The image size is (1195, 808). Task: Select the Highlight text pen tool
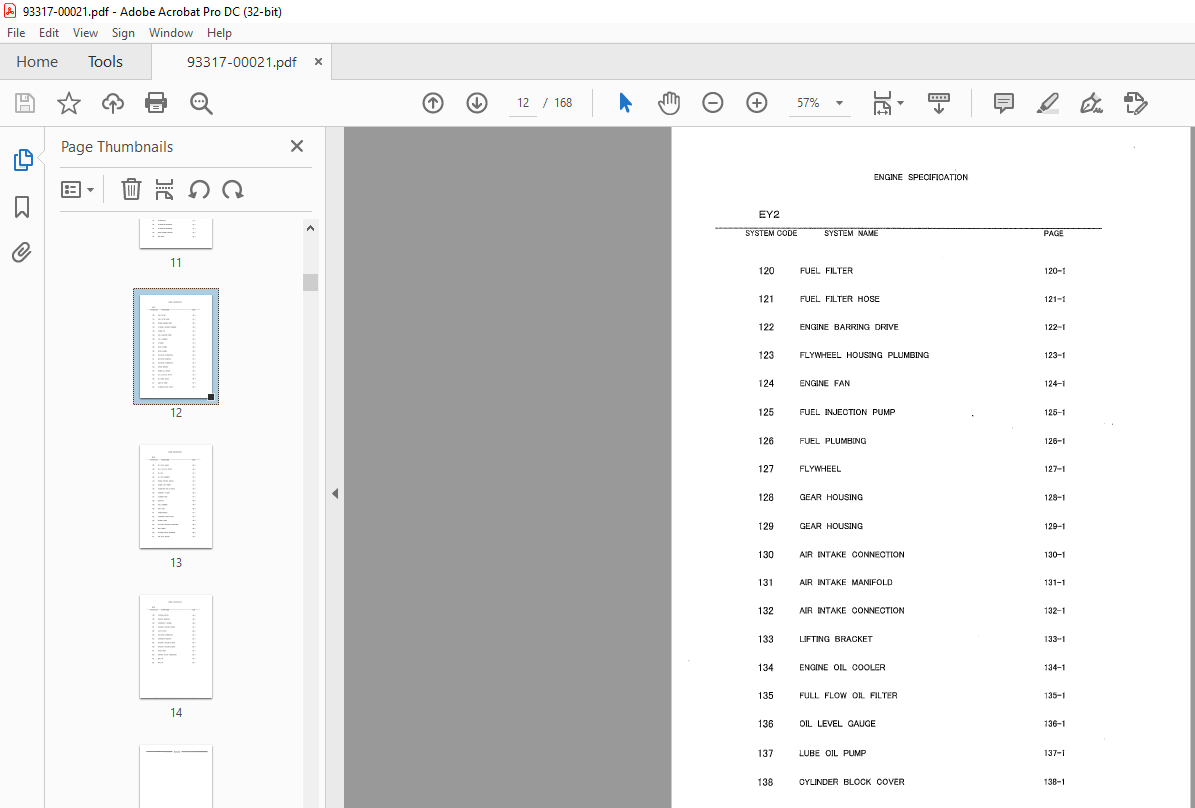pos(1048,103)
